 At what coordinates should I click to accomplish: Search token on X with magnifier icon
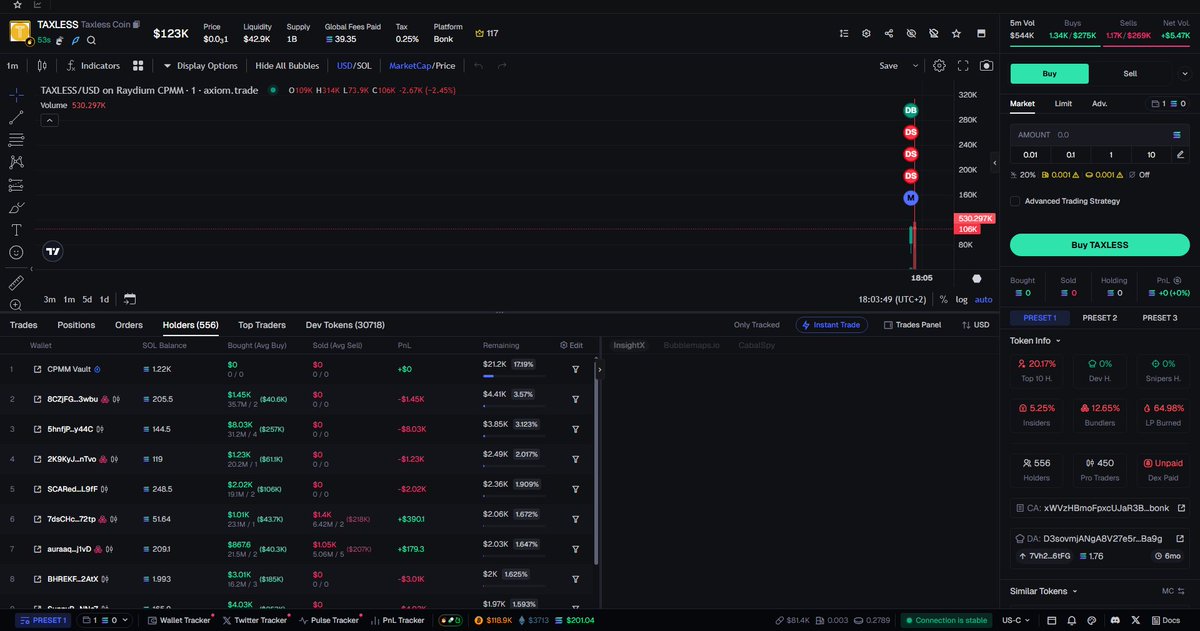(x=91, y=40)
